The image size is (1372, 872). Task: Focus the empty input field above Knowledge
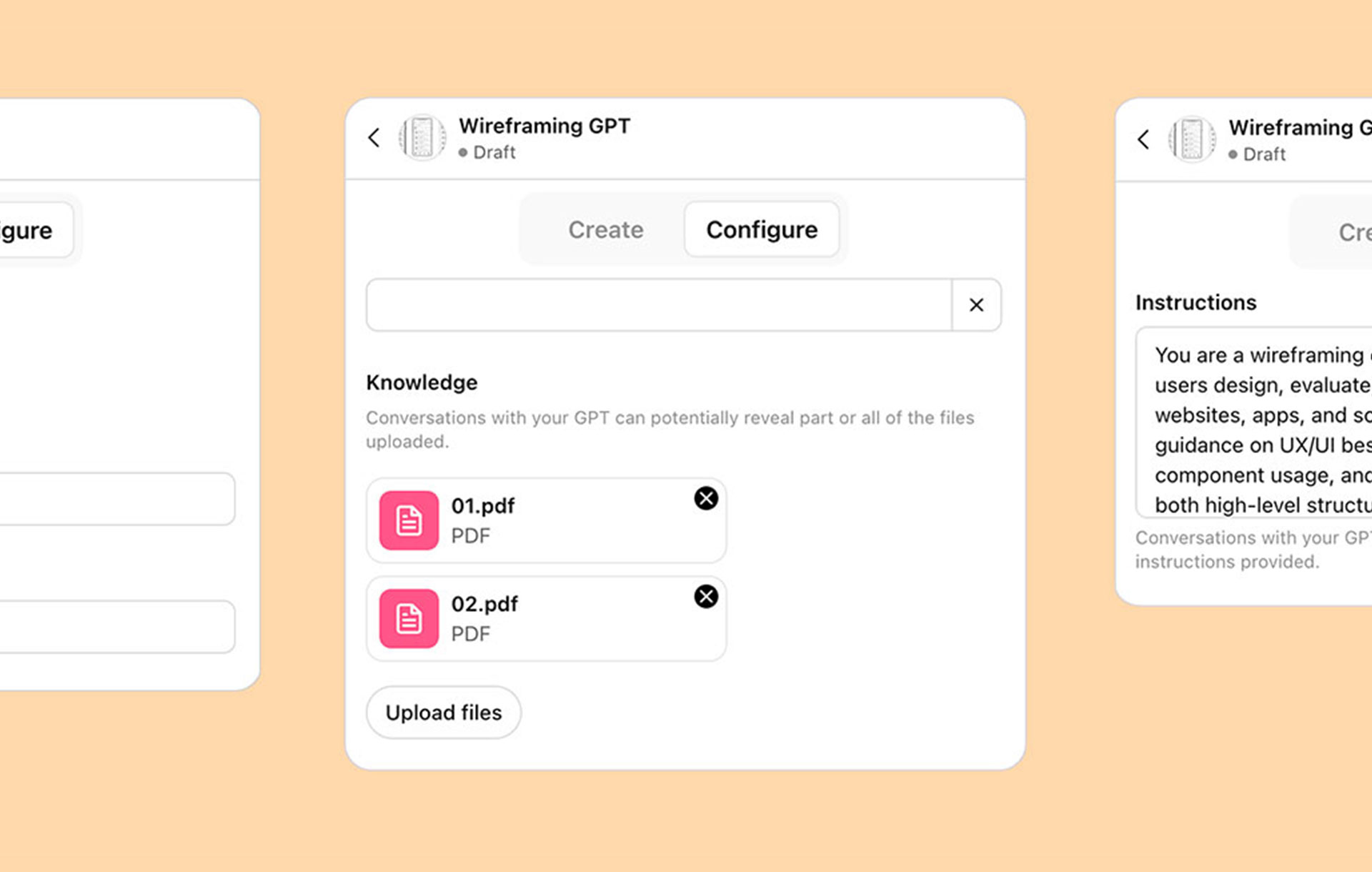[x=659, y=305]
